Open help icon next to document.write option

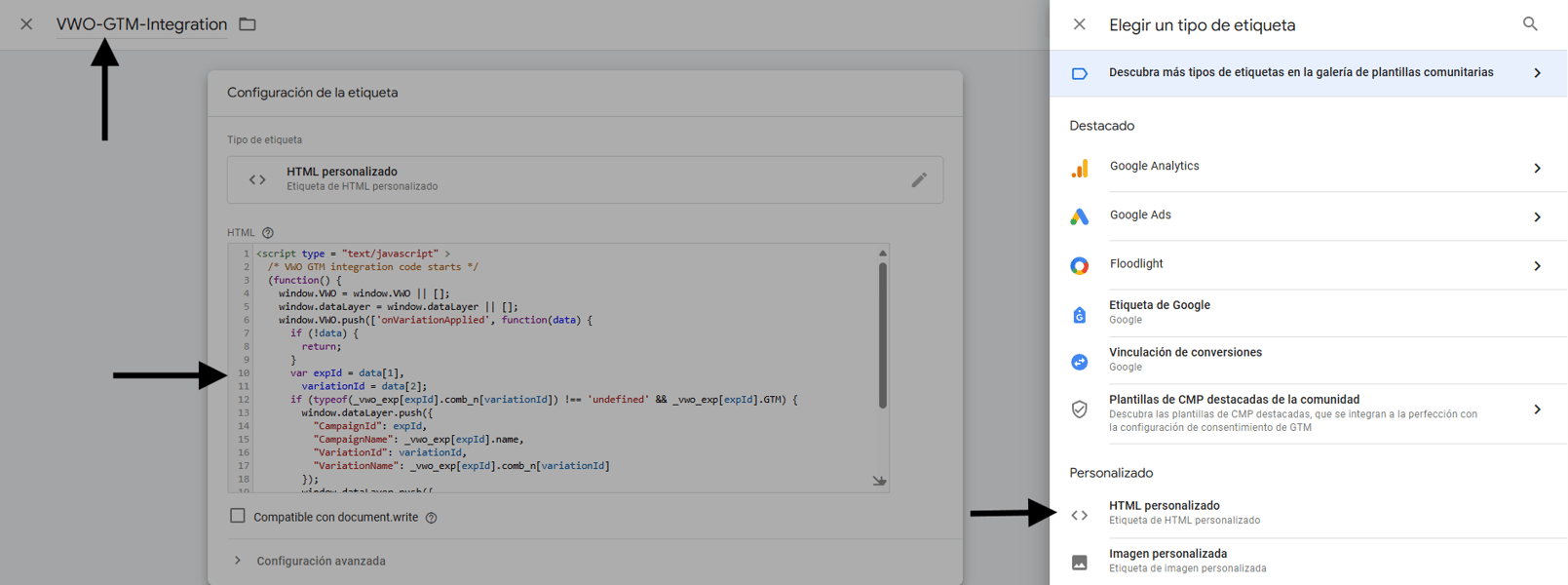tap(431, 518)
